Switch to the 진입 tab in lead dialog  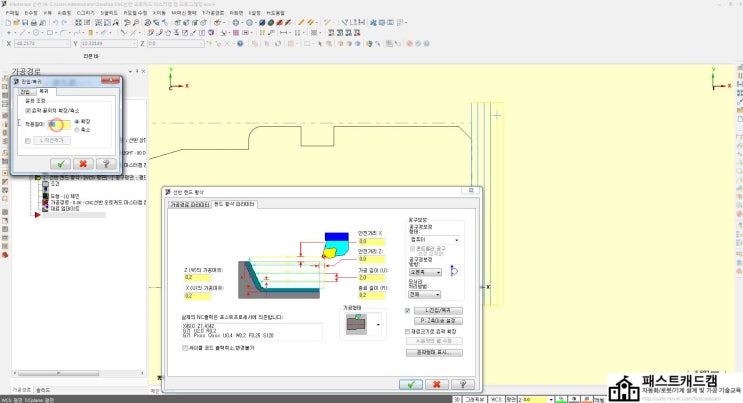26,91
